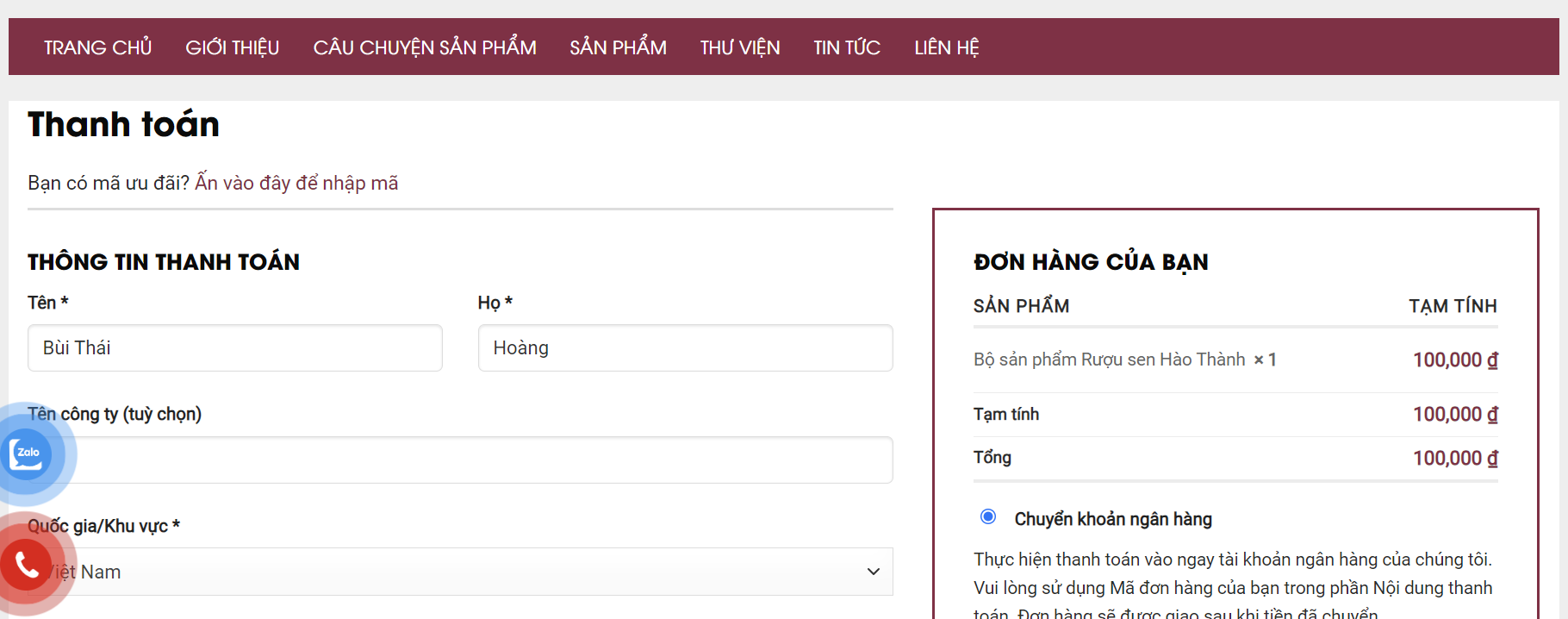1568x619 pixels.
Task: Select Chuyển khoản ngân hàng radio button
Action: (x=988, y=517)
